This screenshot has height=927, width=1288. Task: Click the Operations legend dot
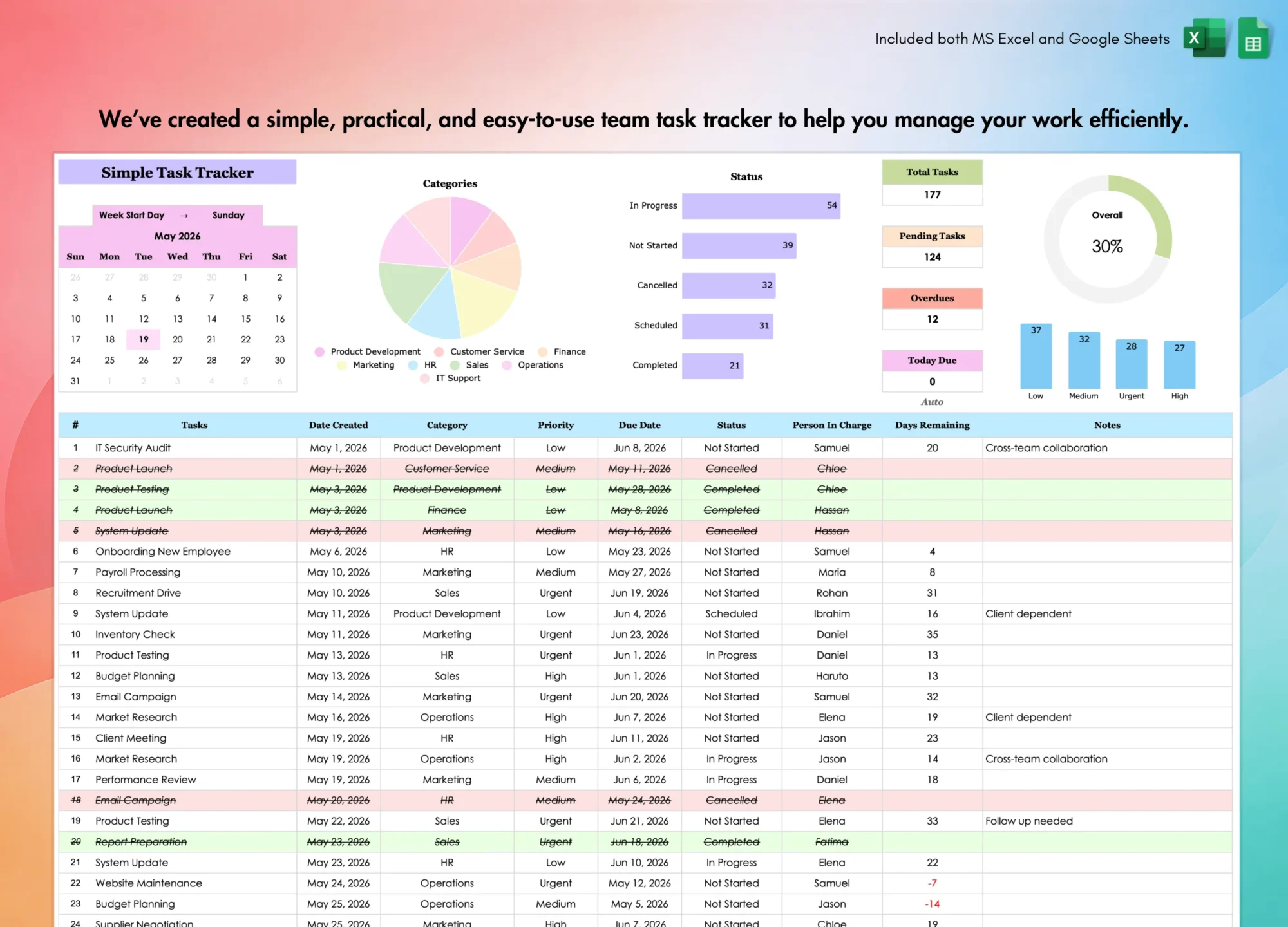point(507,365)
